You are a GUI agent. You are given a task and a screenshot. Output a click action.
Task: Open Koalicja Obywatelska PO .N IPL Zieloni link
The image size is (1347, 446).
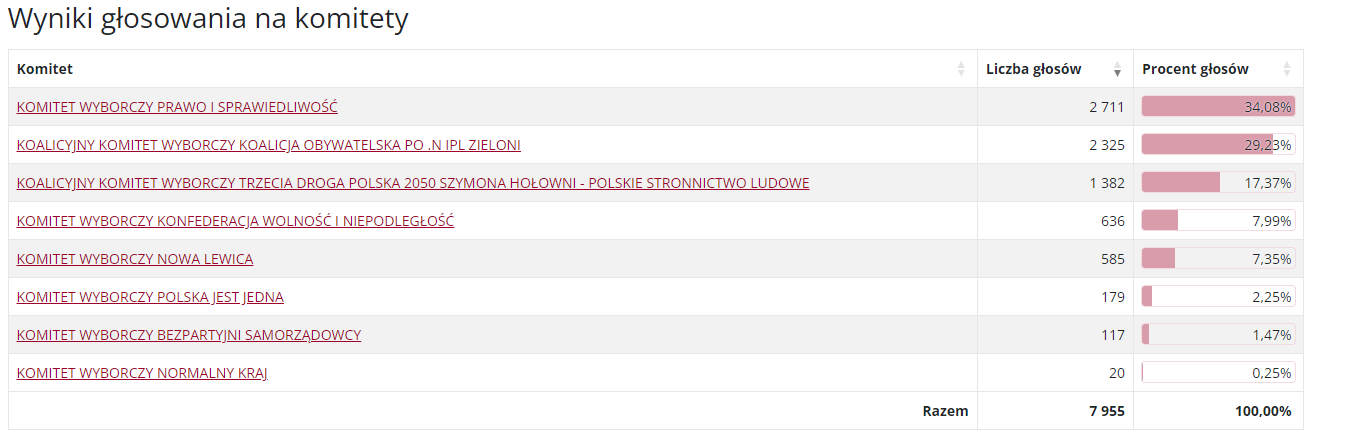(x=269, y=145)
